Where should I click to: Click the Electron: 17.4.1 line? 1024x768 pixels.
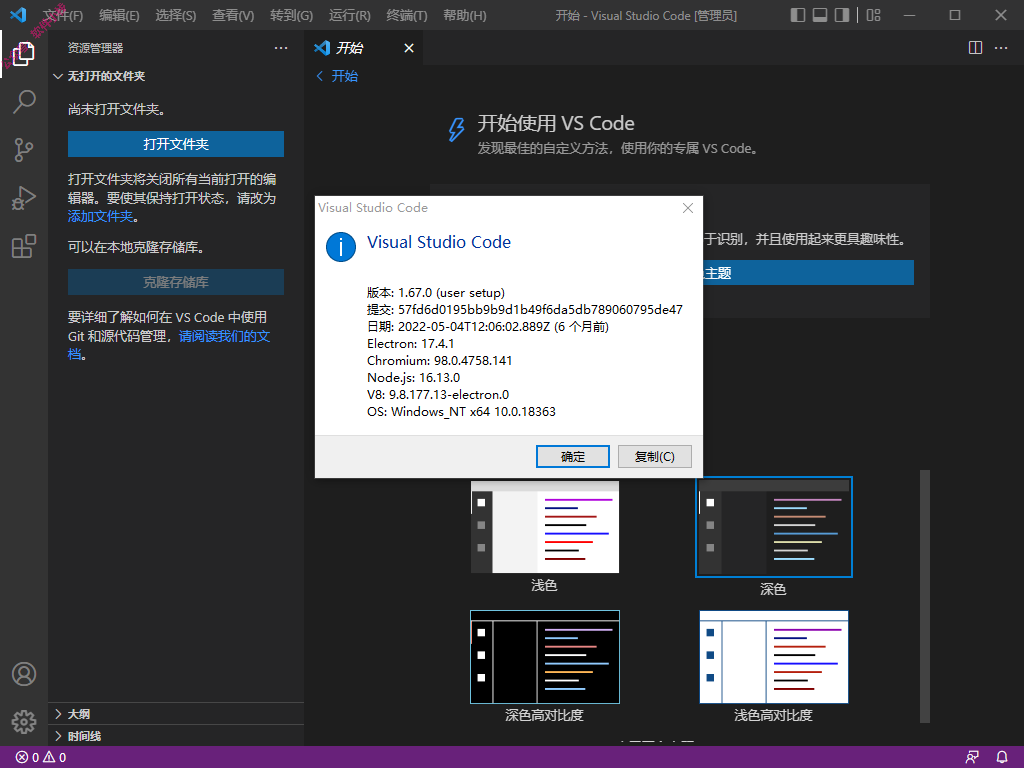411,344
